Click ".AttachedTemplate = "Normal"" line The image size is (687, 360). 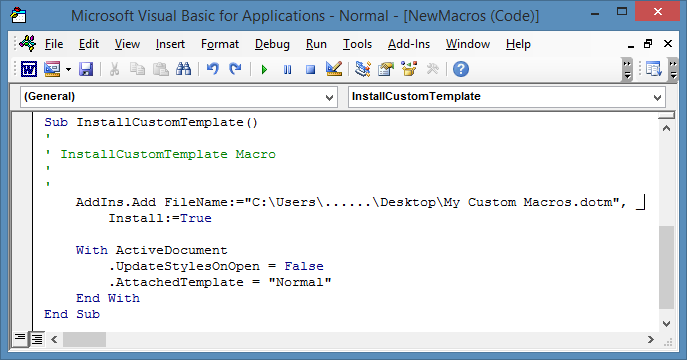pyautogui.click(x=220, y=282)
